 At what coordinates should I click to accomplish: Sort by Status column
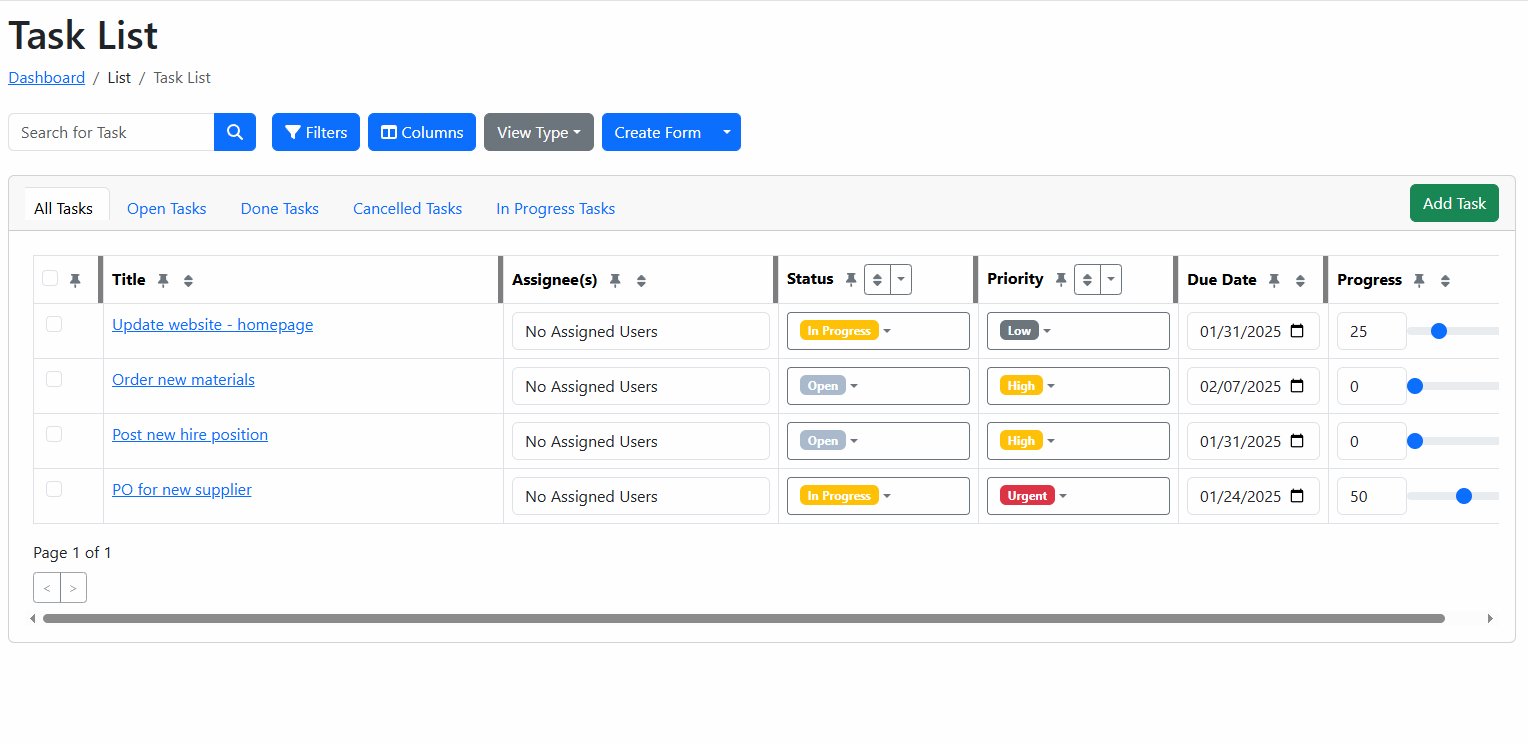pos(877,280)
